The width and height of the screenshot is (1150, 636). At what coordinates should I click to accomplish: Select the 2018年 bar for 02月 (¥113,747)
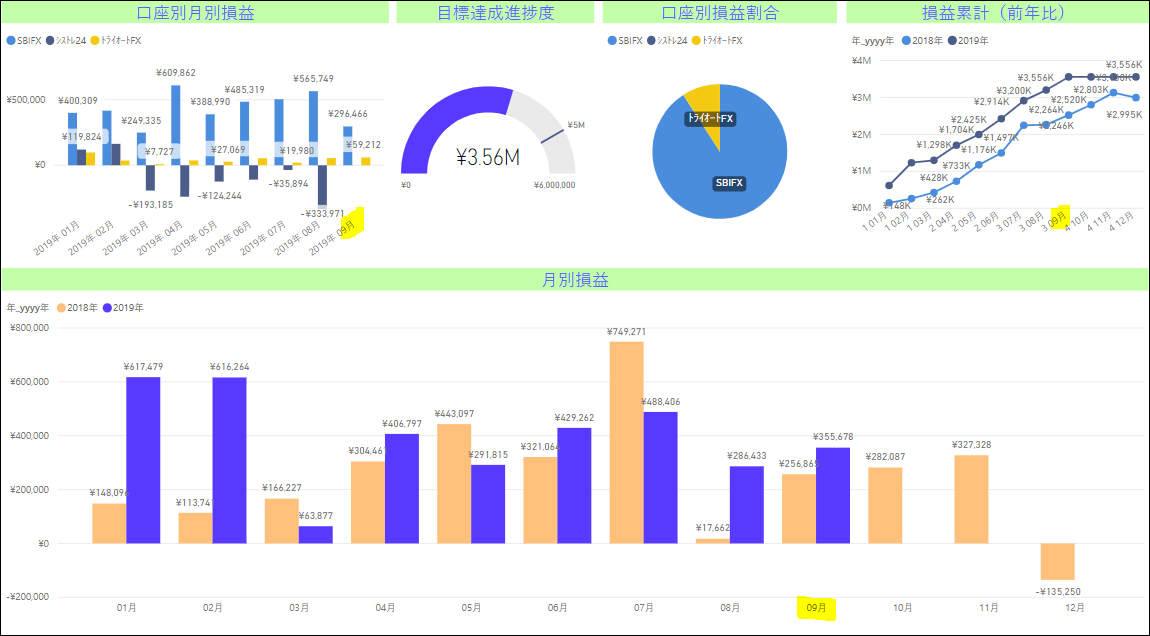click(195, 528)
